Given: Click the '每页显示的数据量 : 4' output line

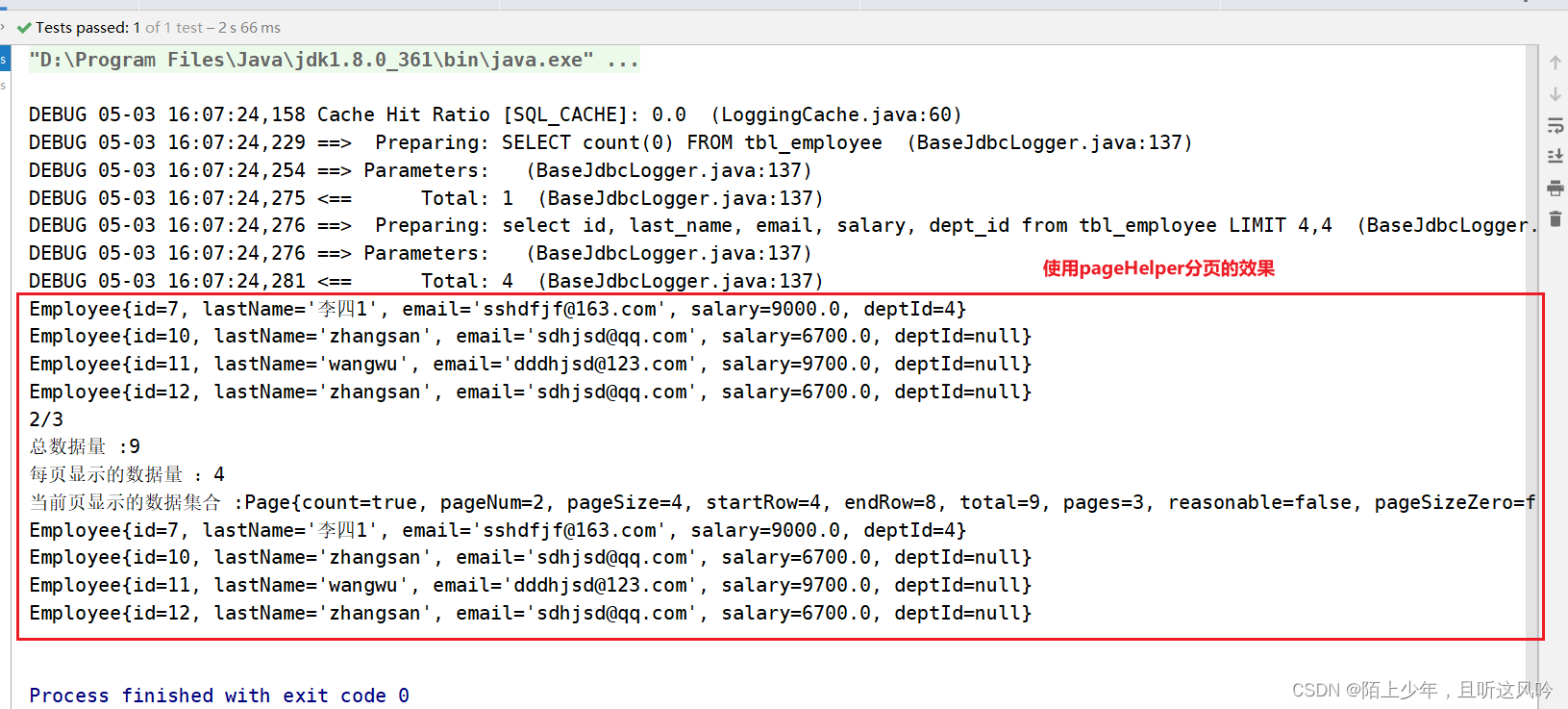Looking at the screenshot, I should coord(127,474).
